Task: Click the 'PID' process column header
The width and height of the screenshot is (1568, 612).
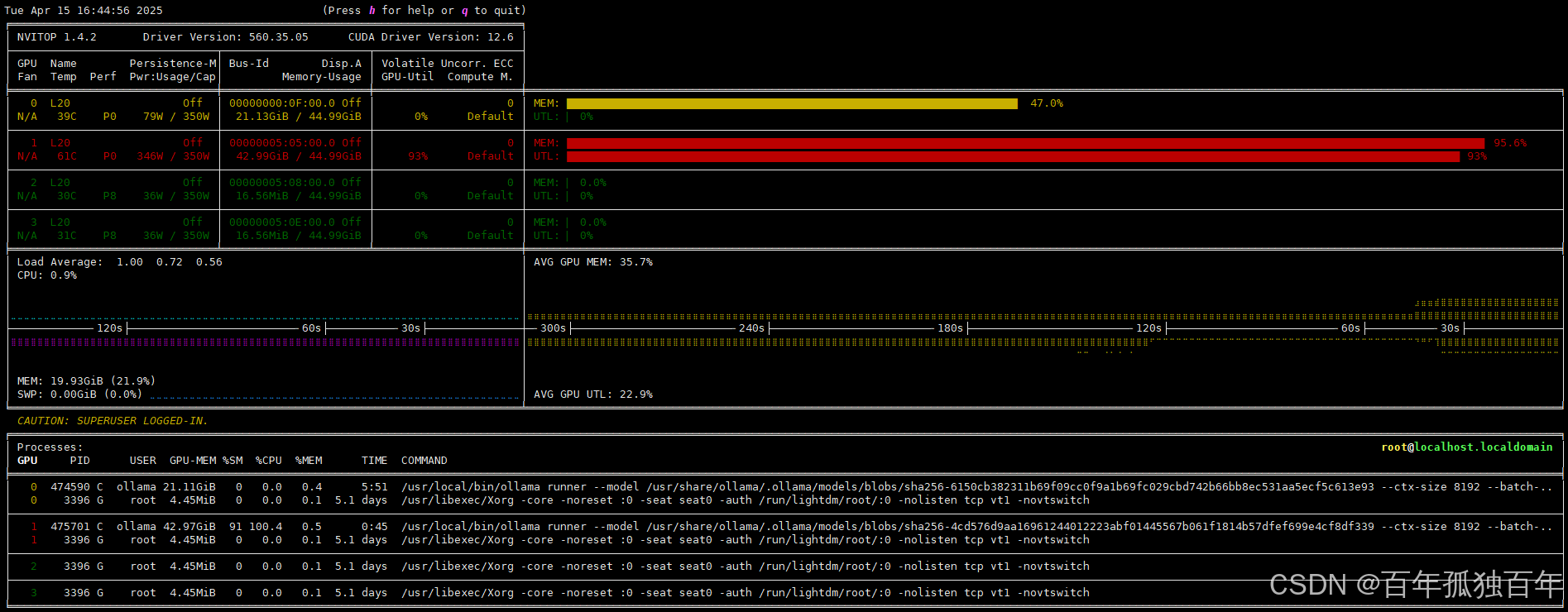Action: pos(80,461)
